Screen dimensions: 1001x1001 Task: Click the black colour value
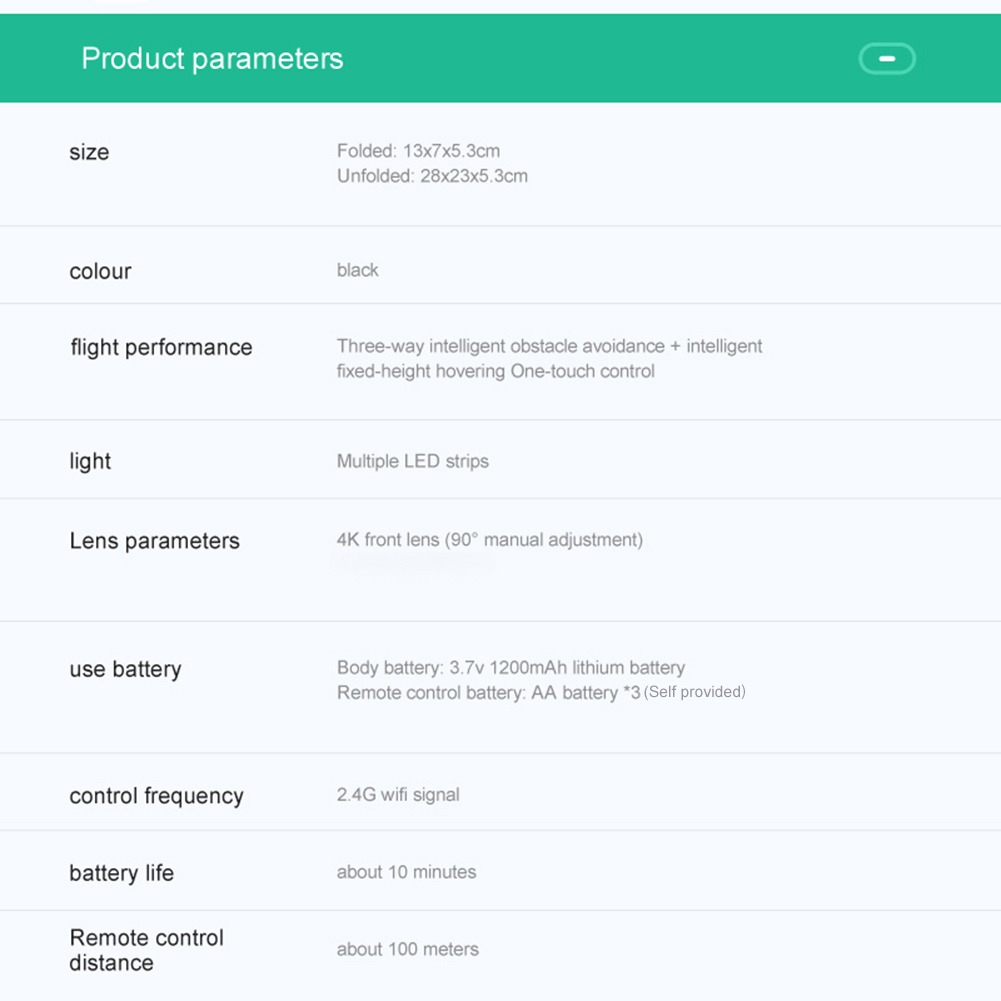tap(358, 270)
